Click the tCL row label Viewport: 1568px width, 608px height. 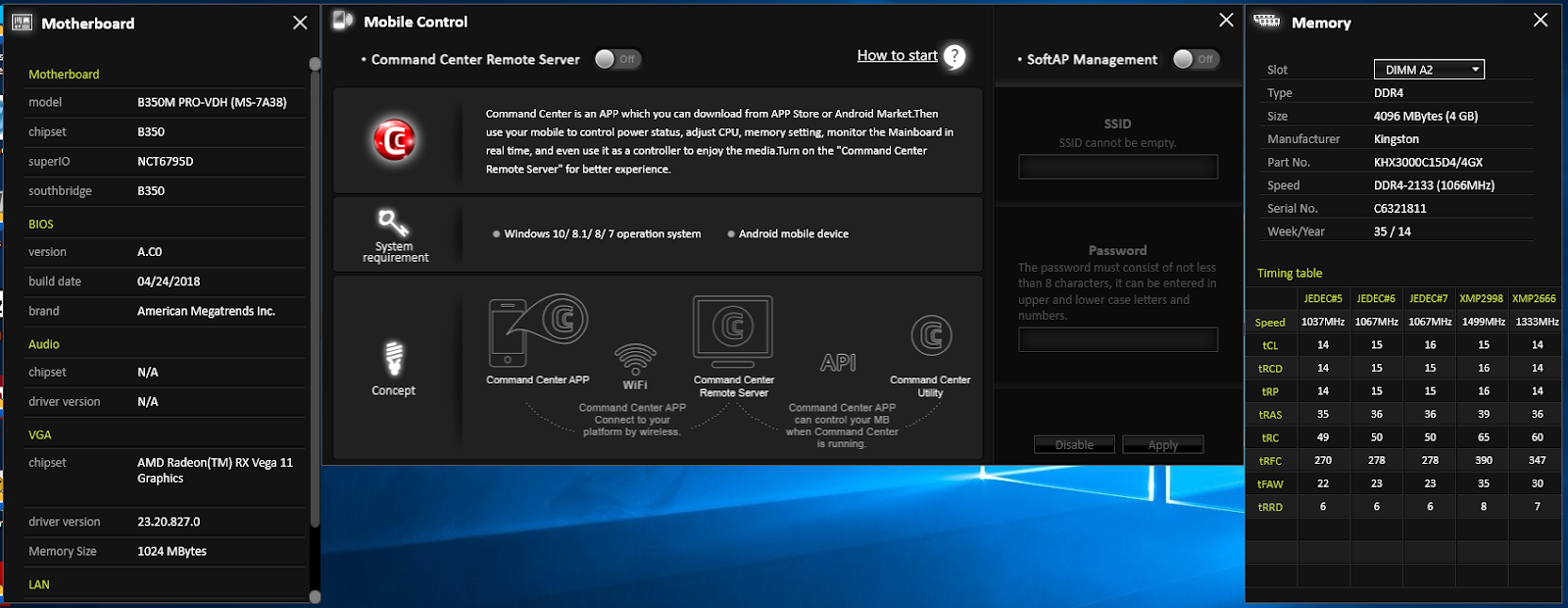1270,345
